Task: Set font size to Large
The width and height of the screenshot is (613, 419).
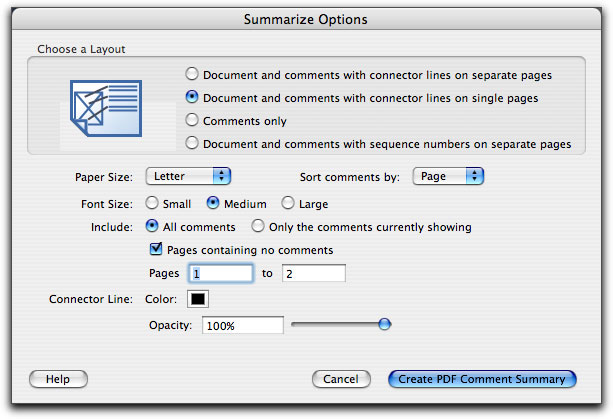Action: (x=288, y=203)
